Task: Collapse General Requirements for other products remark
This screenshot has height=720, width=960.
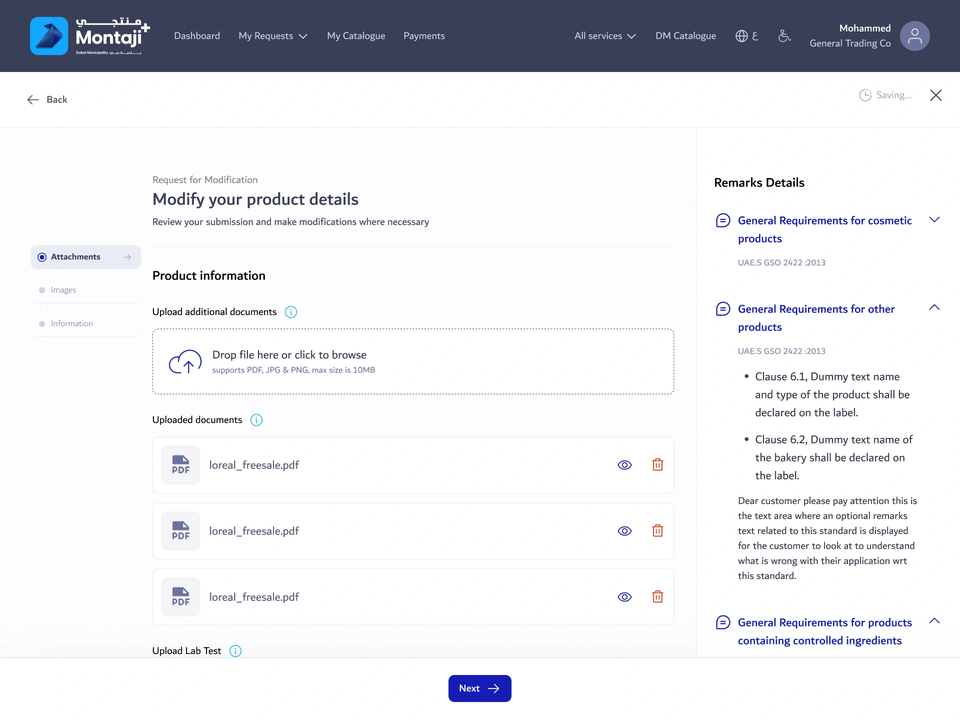Action: (934, 307)
